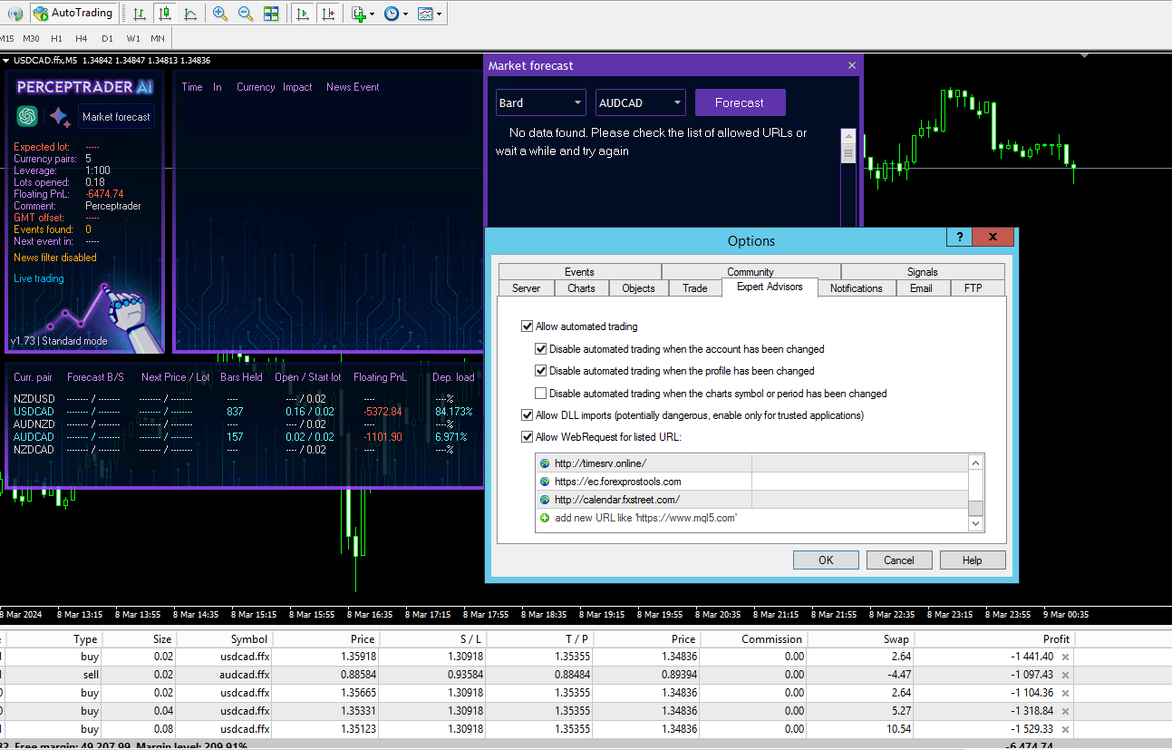Switch to the Community tab

coord(750,271)
